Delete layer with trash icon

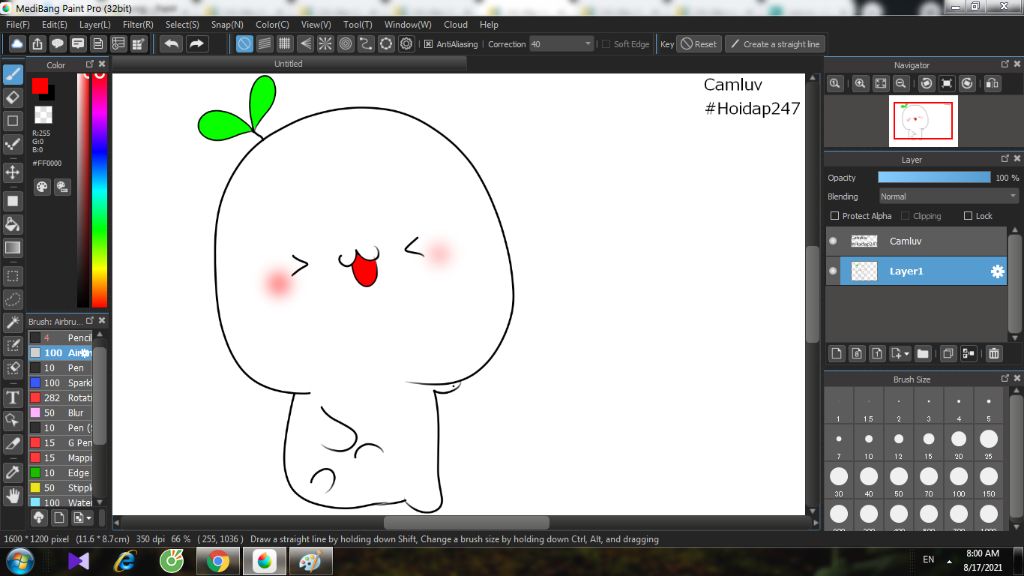click(994, 353)
